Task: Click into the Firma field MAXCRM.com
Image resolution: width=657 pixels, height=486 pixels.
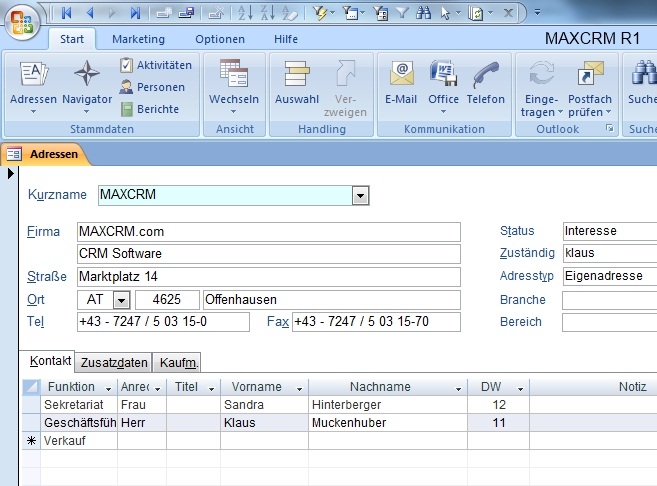Action: click(267, 232)
